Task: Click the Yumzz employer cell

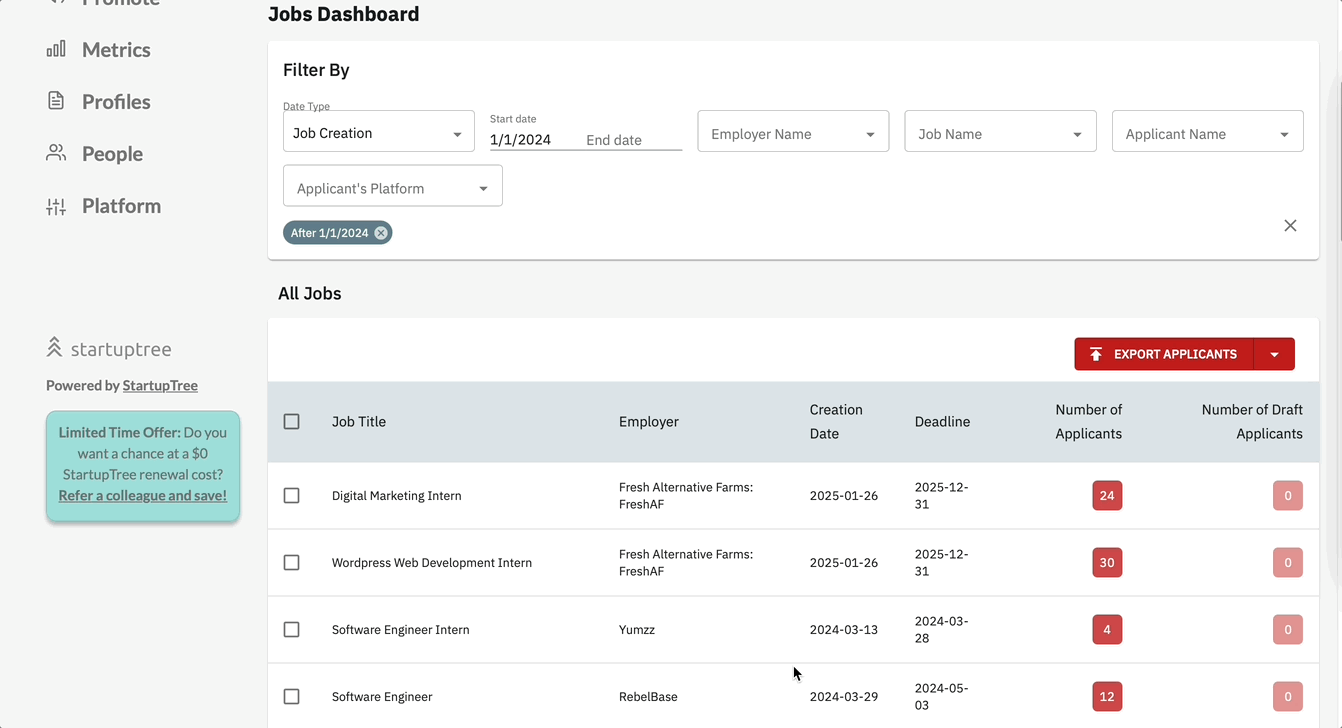Action: tap(637, 630)
